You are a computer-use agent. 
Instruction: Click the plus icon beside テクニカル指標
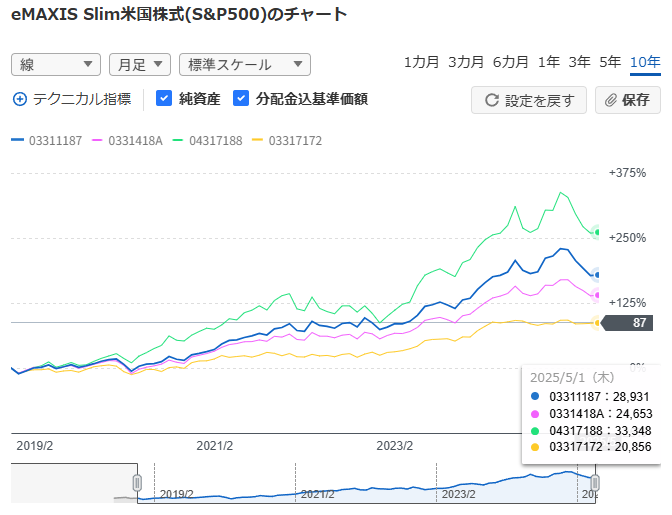click(20, 99)
